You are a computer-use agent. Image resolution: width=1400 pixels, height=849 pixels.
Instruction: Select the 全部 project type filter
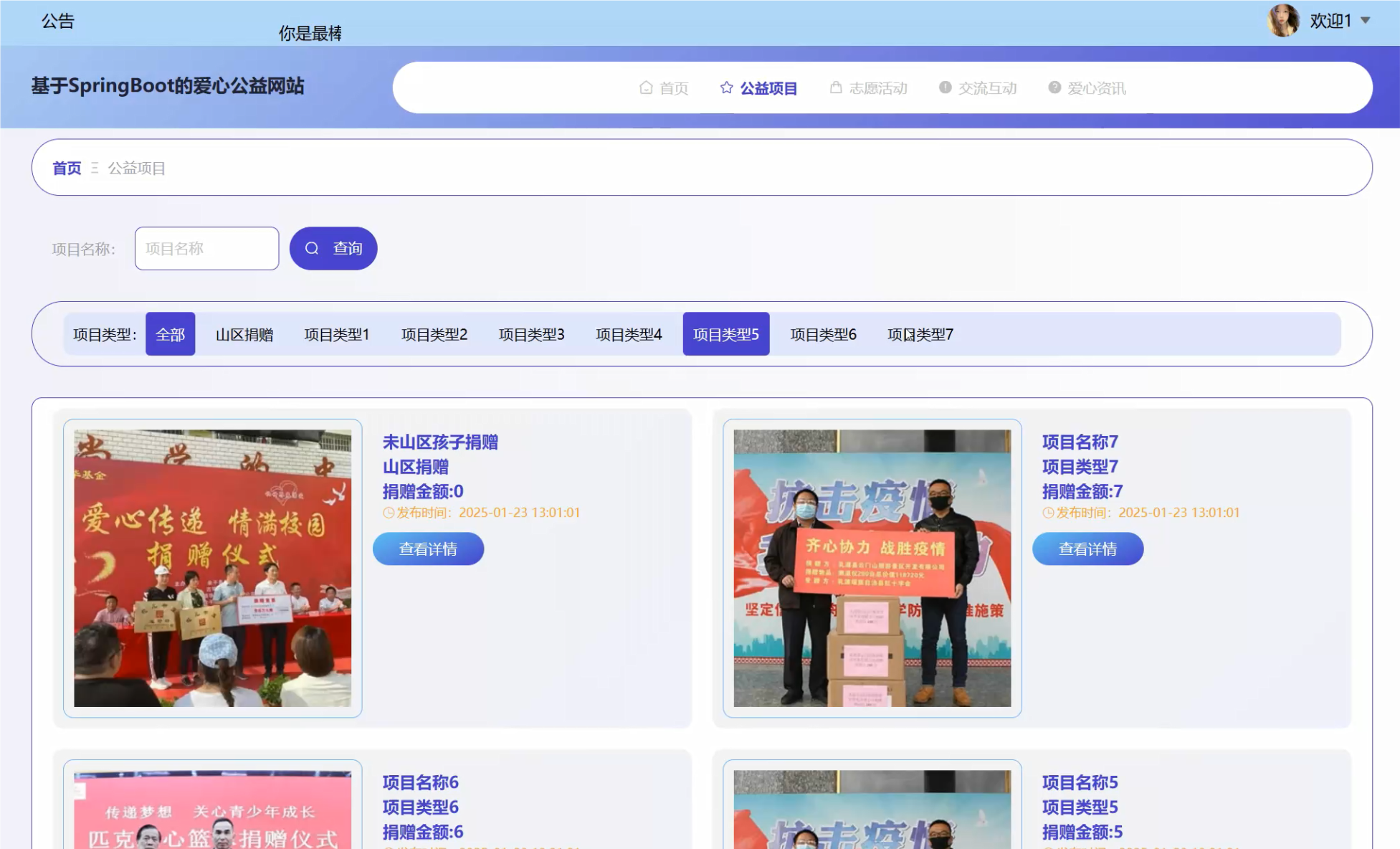coord(170,334)
